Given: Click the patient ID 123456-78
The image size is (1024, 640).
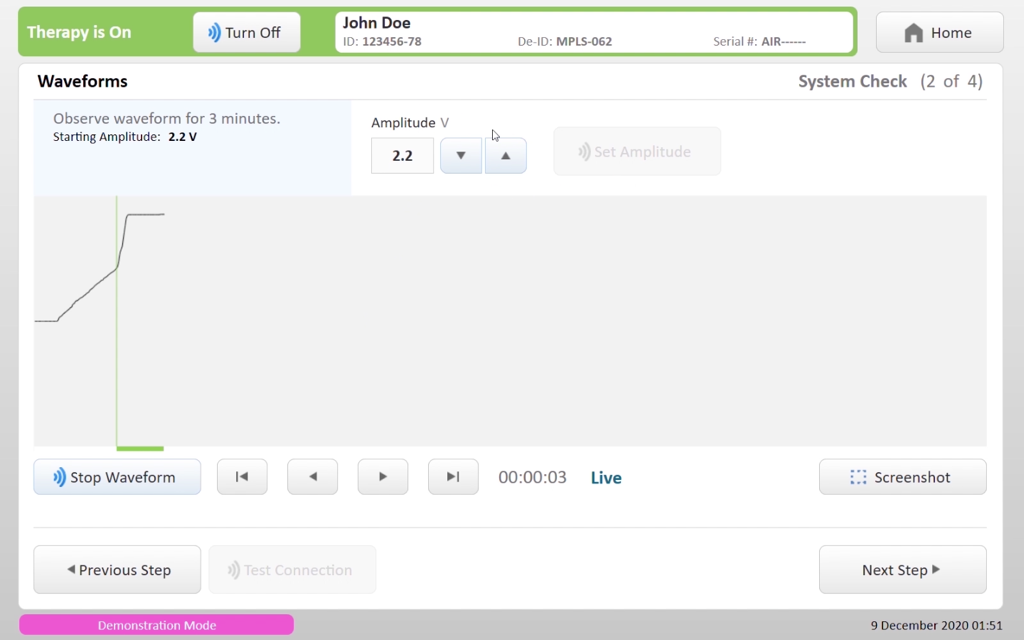Looking at the screenshot, I should 382,42.
